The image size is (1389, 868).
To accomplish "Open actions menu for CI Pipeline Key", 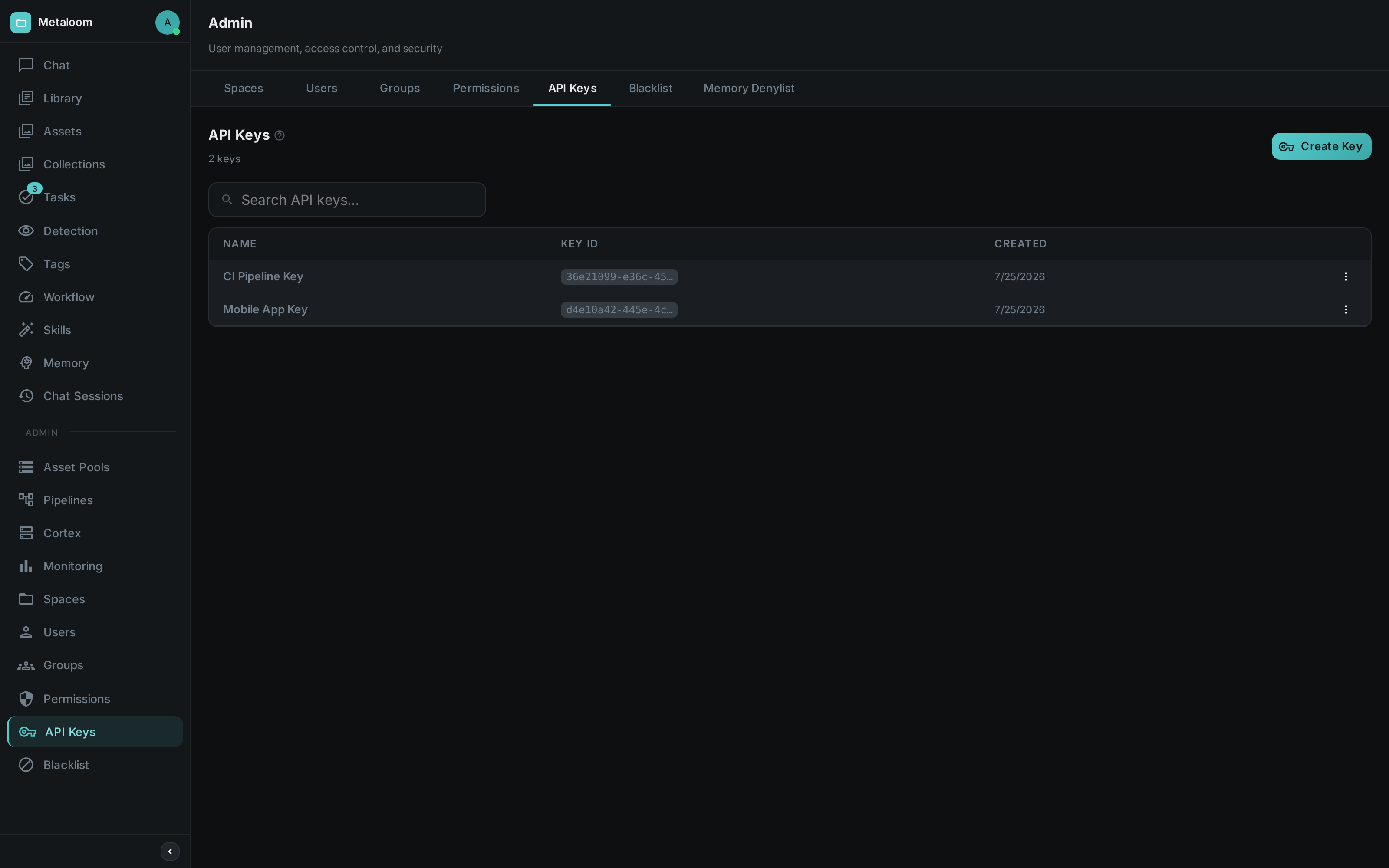I will [x=1346, y=277].
